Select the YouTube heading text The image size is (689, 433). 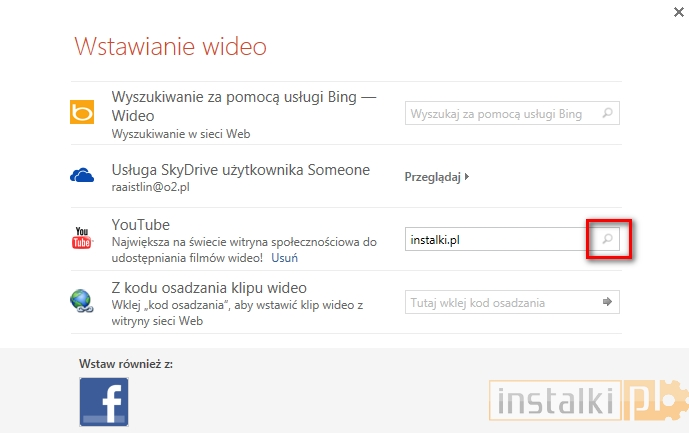(141, 225)
